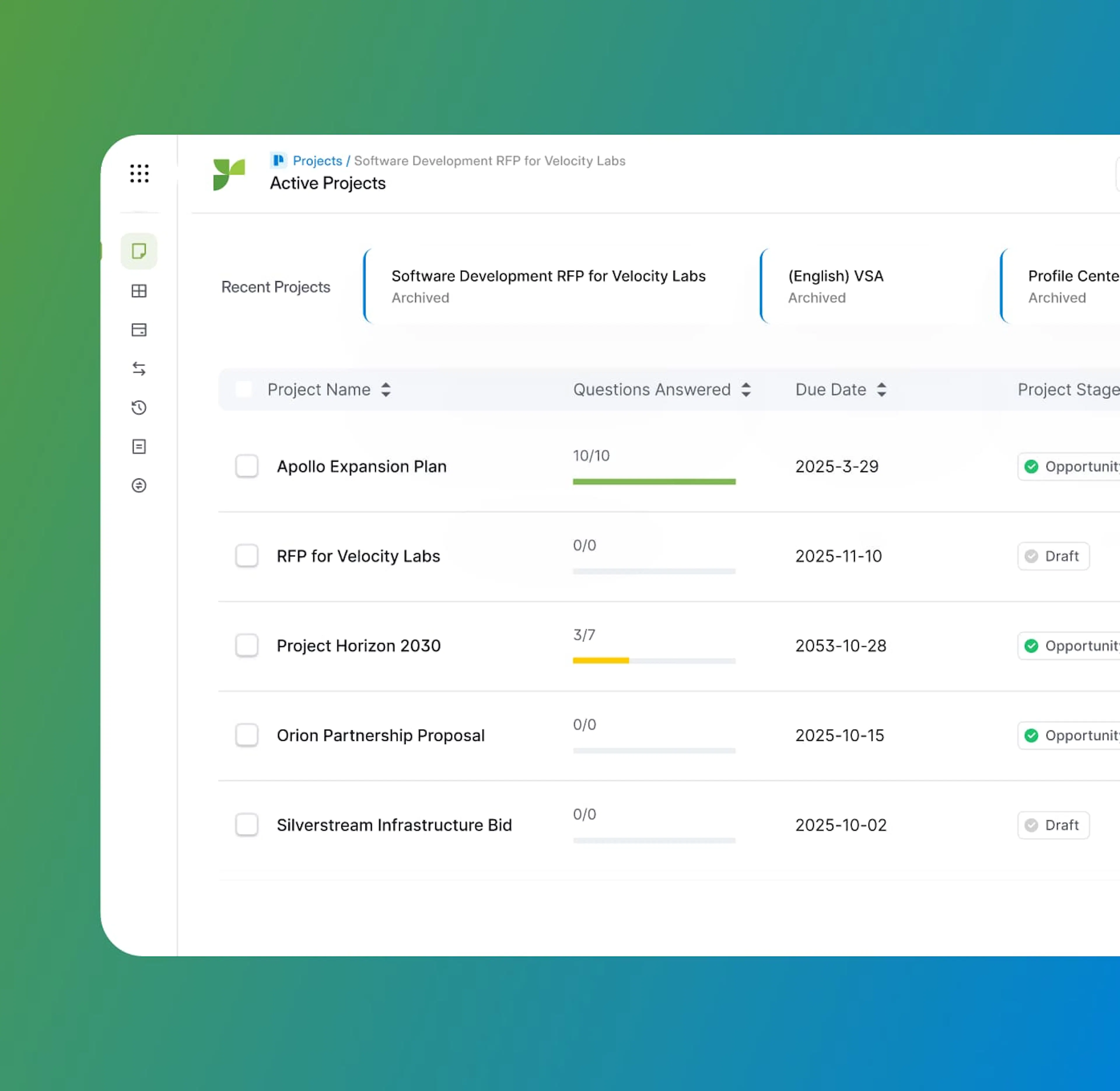Click the yellow progress bar for Project Horizon 2030

[601, 661]
